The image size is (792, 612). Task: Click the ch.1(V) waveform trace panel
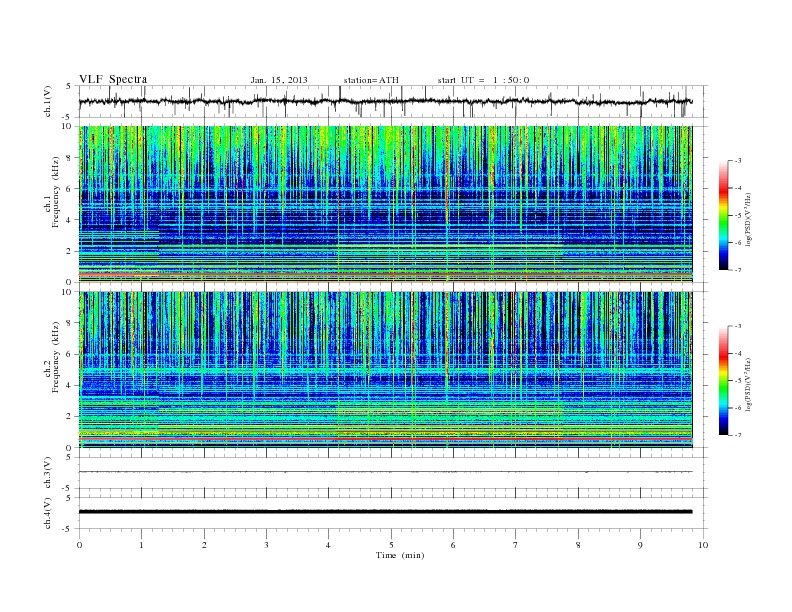[393, 101]
